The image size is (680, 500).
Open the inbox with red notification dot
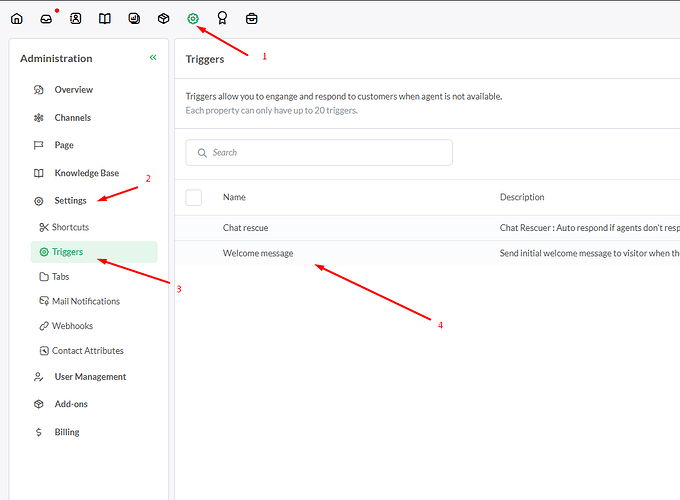(46, 19)
